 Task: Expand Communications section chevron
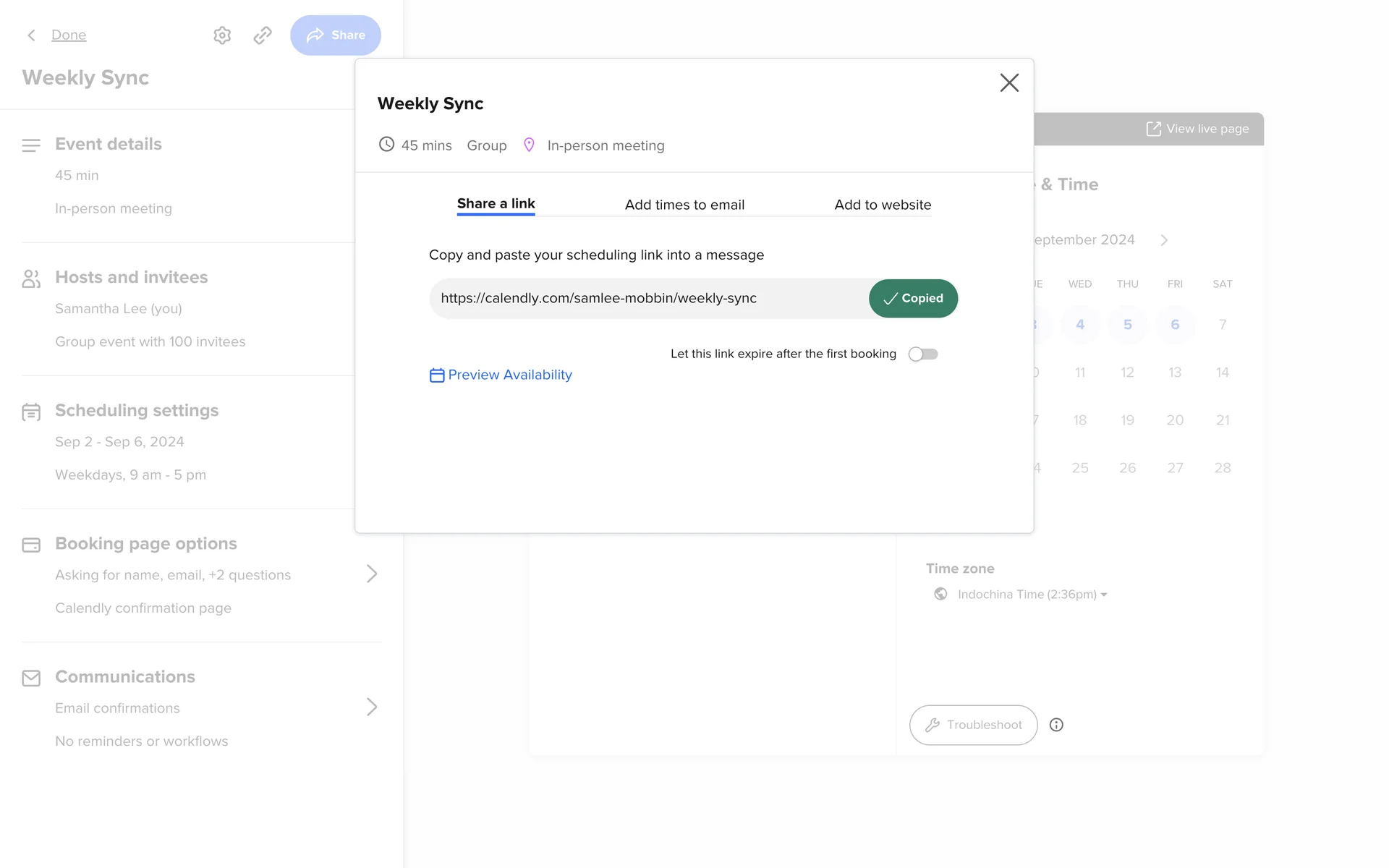(372, 707)
